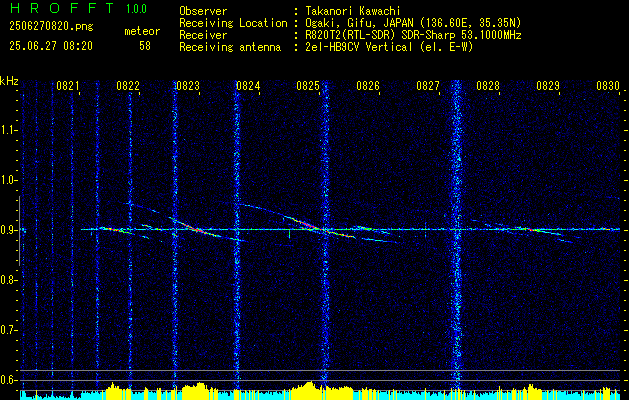Jump to the 0823 time marker
The width and height of the screenshot is (629, 400).
pos(188,86)
